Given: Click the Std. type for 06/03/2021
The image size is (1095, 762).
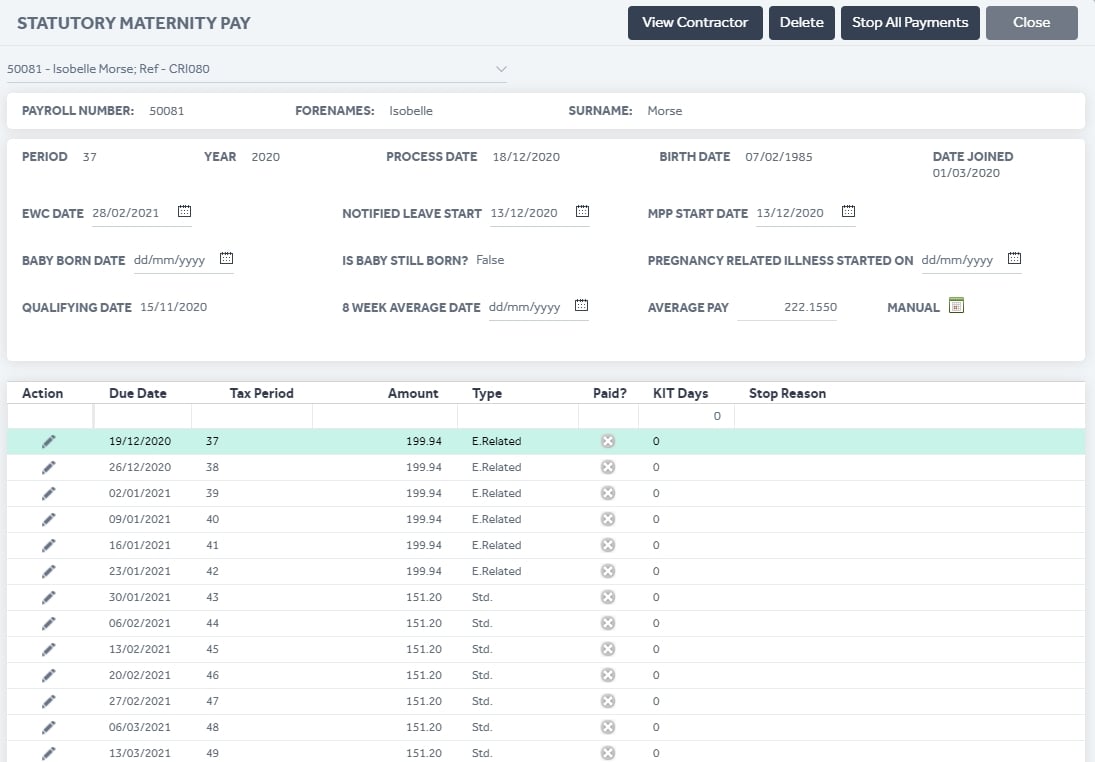Looking at the screenshot, I should (x=482, y=727).
